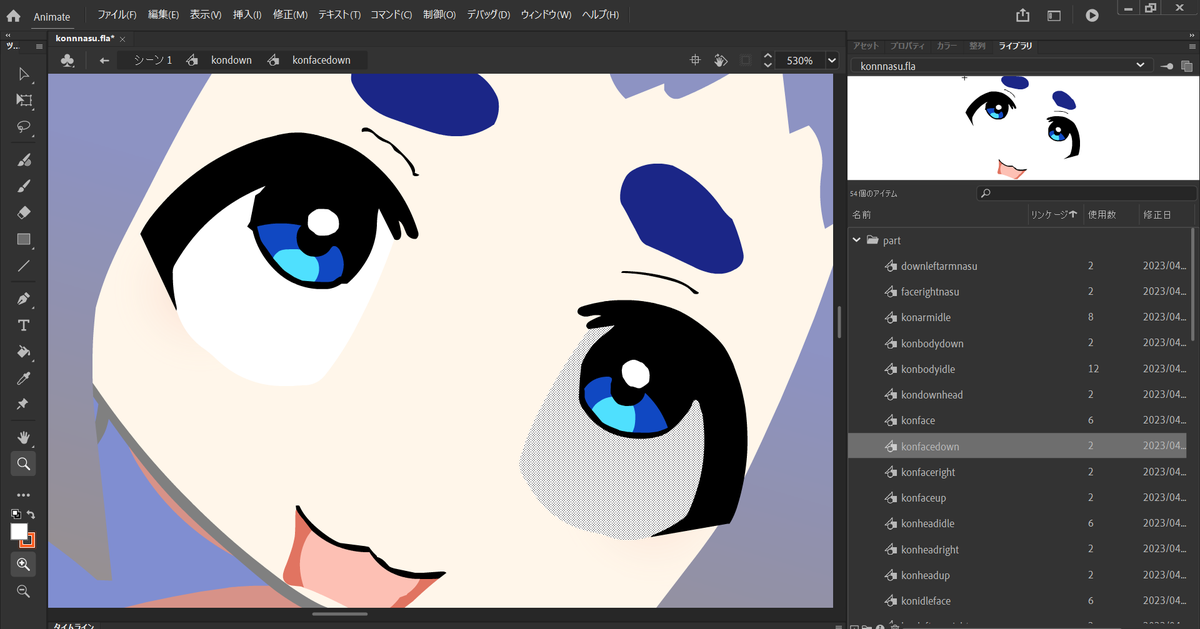
Task: Play the test movie button
Action: pos(1092,15)
